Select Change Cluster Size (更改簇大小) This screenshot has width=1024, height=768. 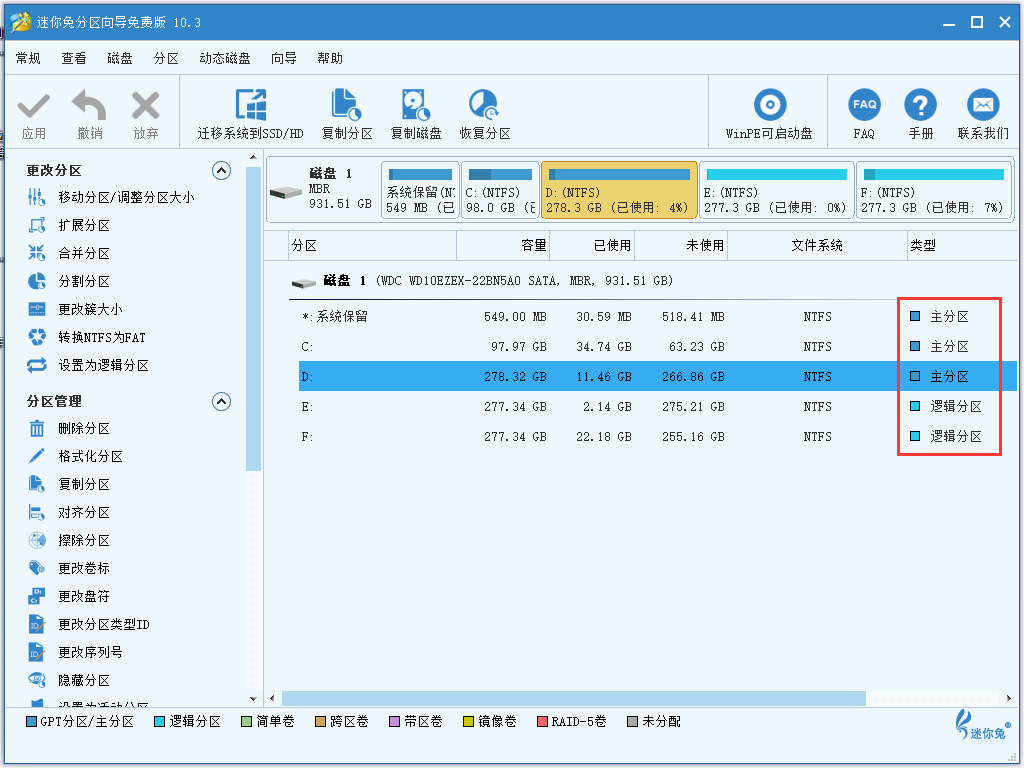point(75,310)
